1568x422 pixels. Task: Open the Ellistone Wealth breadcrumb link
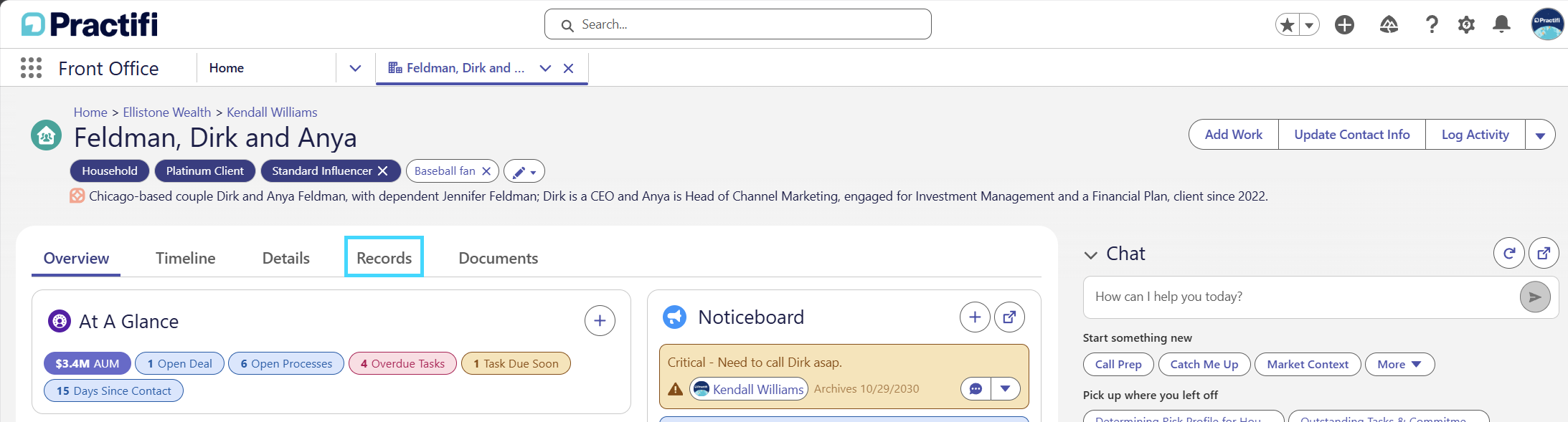click(x=167, y=112)
